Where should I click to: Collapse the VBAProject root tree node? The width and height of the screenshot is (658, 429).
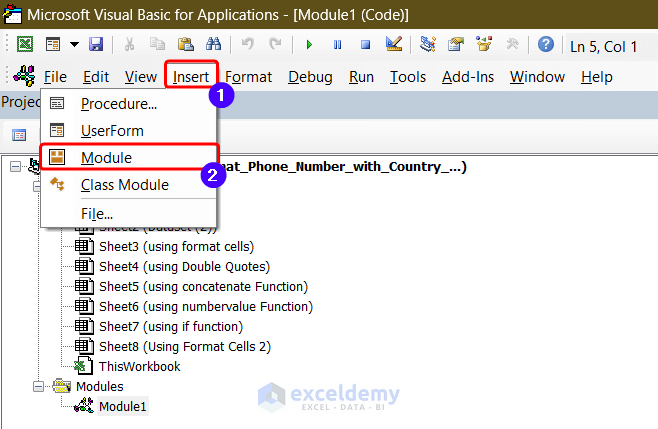[x=16, y=167]
